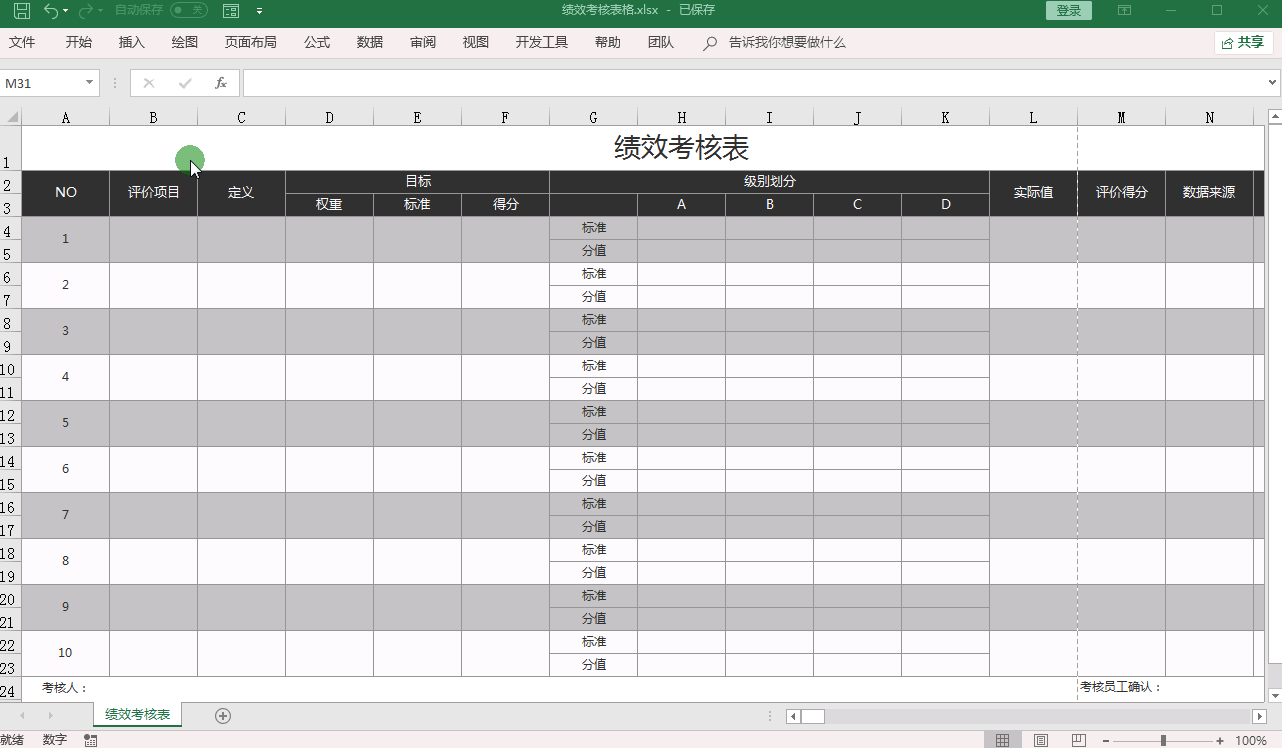Viewport: 1282px width, 748px height.
Task: Open the Undo history dropdown arrow
Action: tap(66, 11)
